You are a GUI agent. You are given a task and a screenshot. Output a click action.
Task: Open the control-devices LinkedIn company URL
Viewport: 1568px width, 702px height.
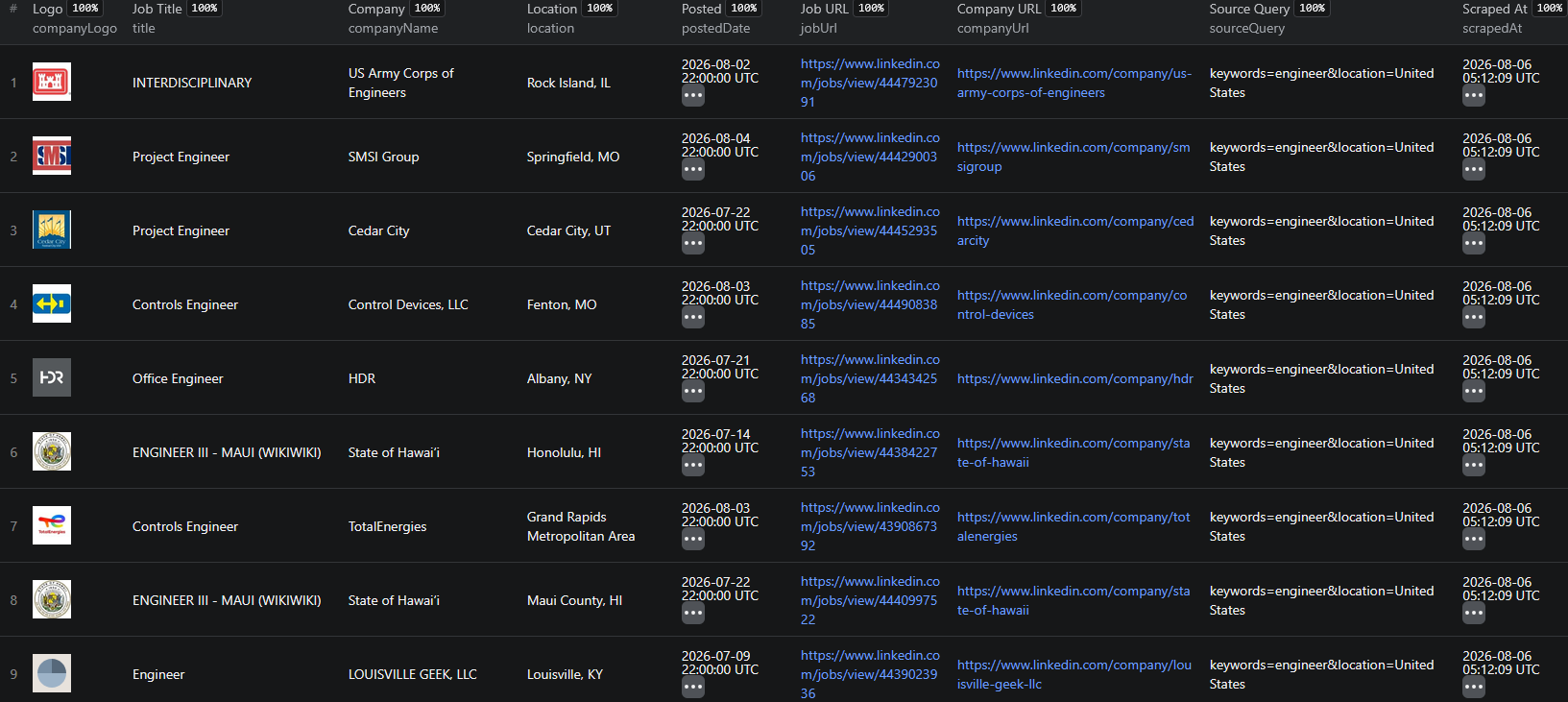[1073, 304]
